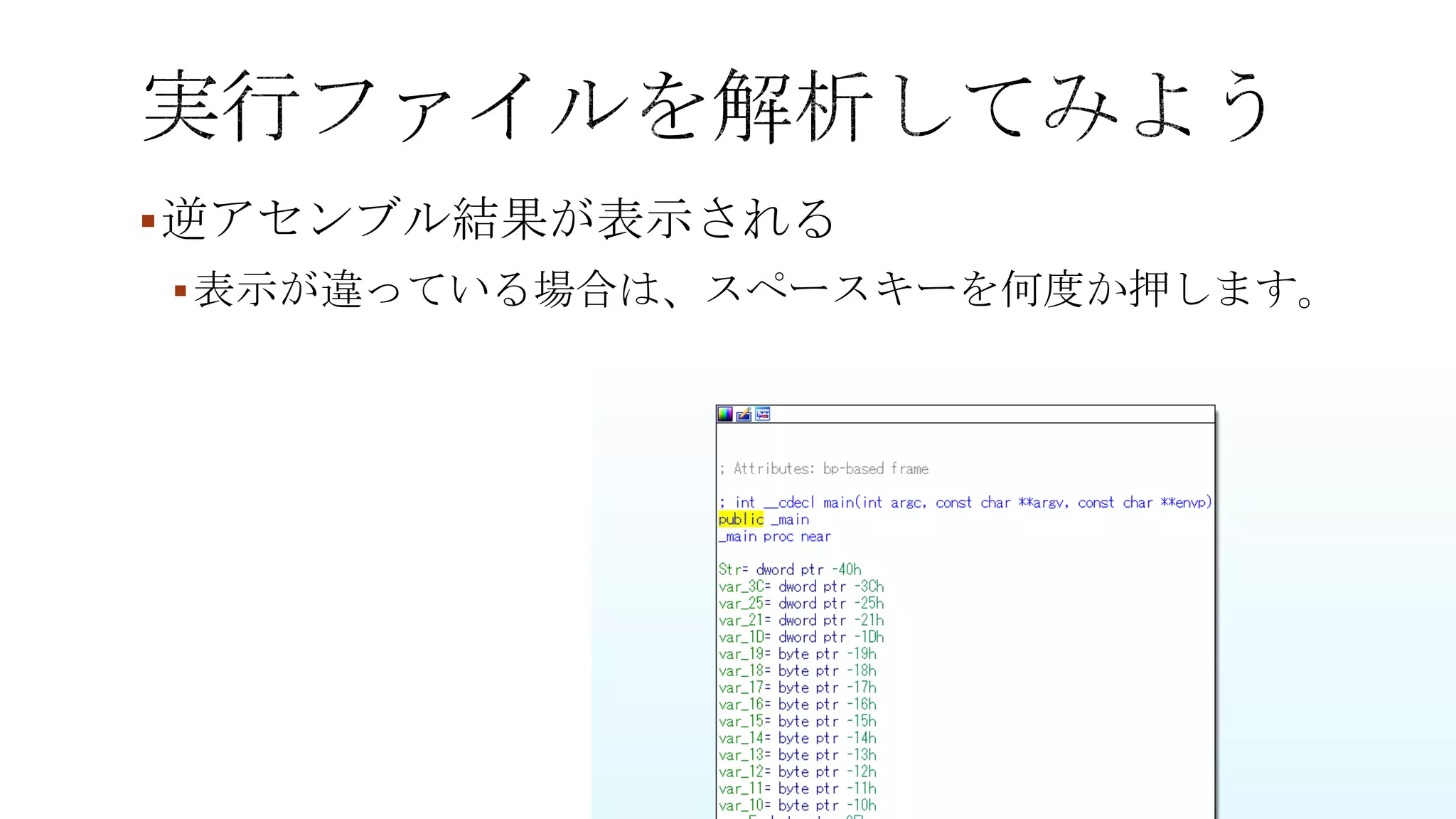This screenshot has height=819, width=1456.
Task: Select 'var_11= byte ptr -11h' line
Action: pyautogui.click(x=798, y=788)
